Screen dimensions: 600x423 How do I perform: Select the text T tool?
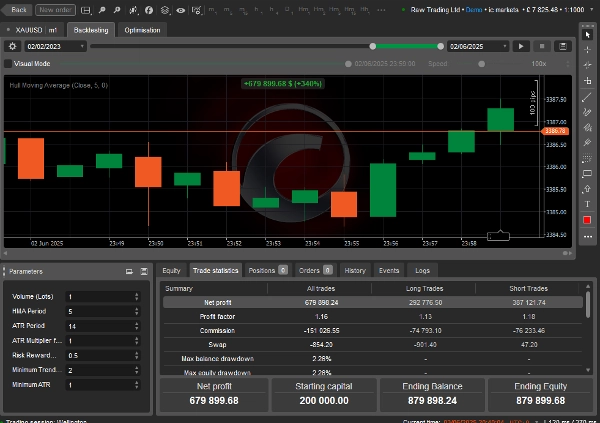pyautogui.click(x=587, y=204)
